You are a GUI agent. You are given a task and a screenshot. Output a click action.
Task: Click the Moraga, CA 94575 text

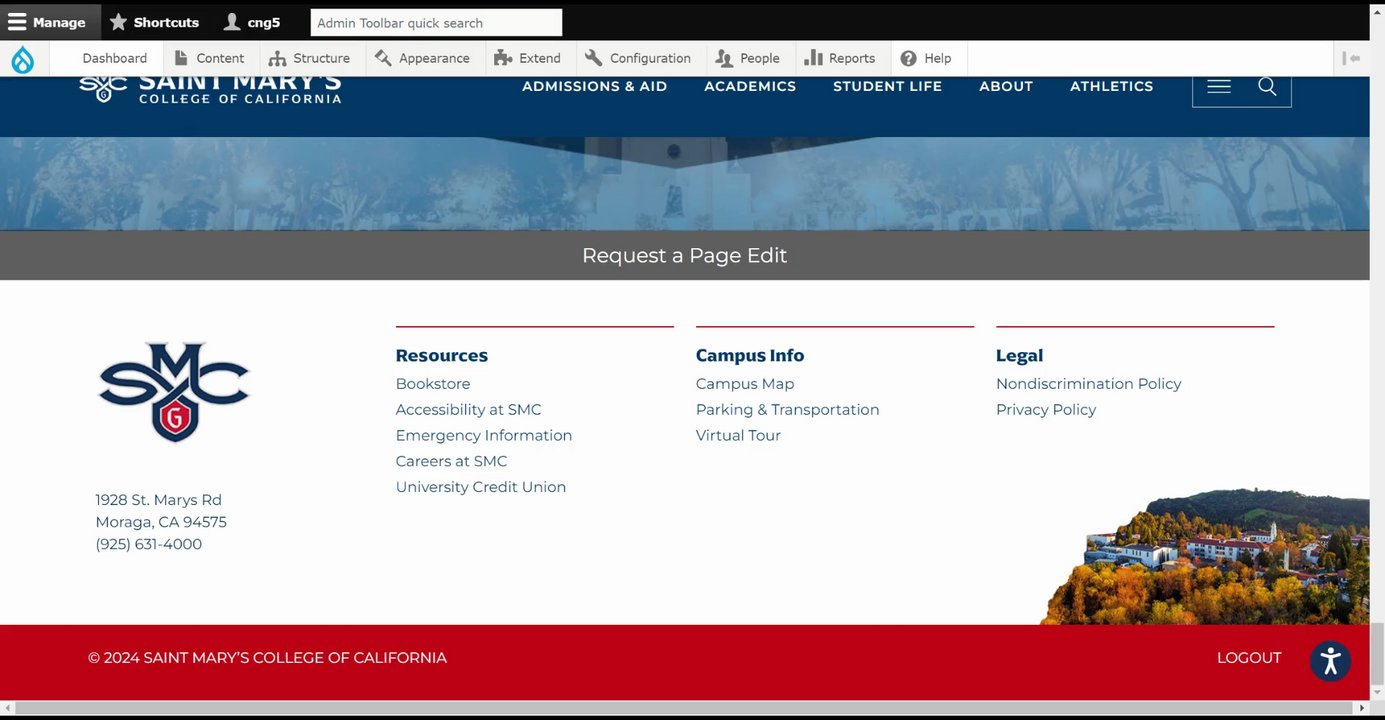click(x=160, y=522)
